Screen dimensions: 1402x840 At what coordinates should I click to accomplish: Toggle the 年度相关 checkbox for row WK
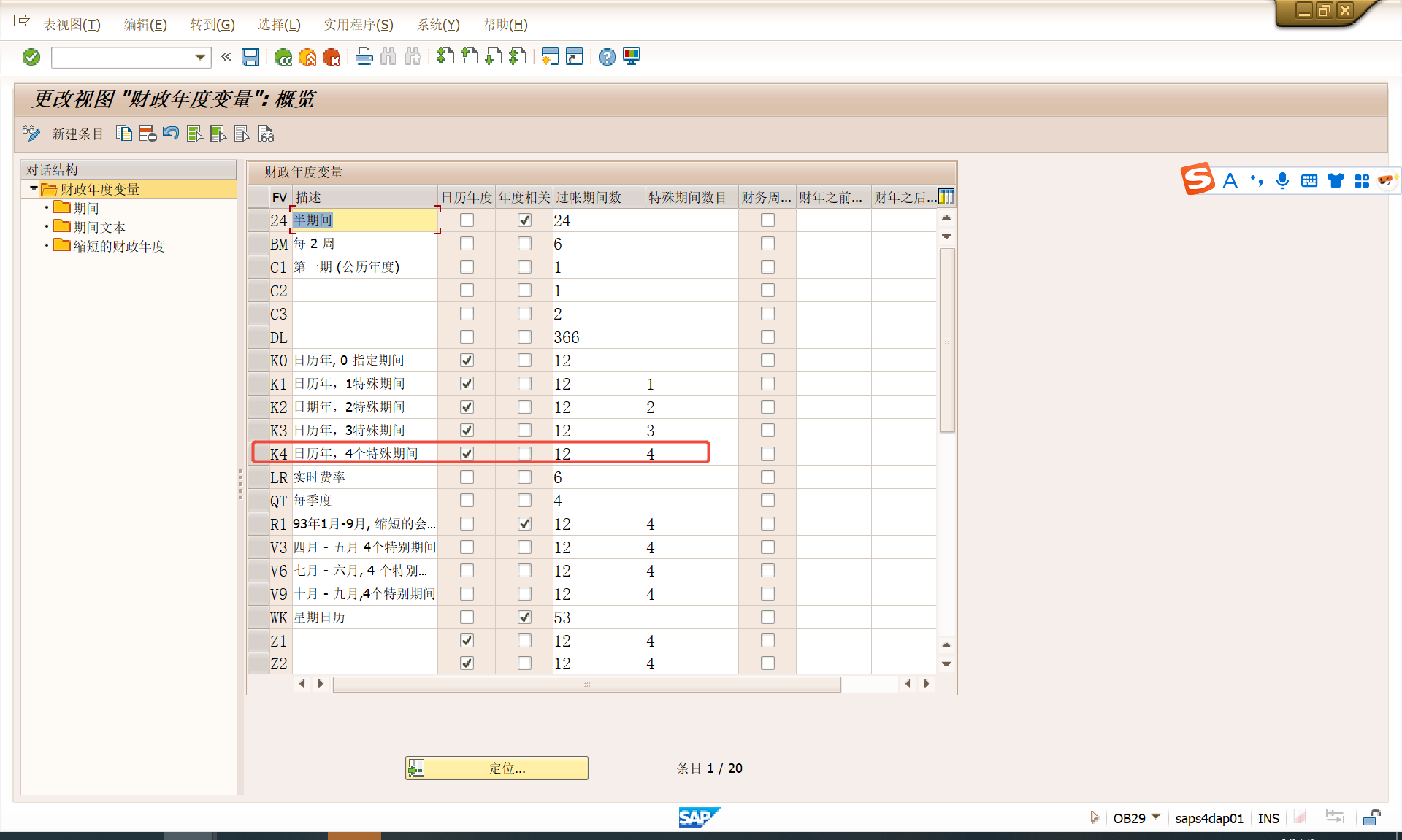tap(524, 617)
